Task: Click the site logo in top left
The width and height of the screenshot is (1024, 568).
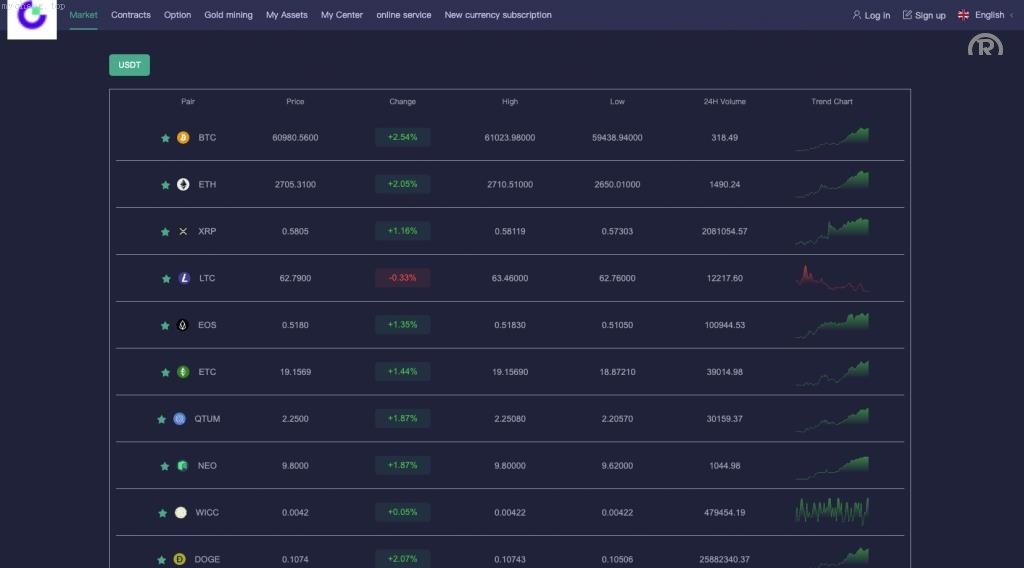Action: pyautogui.click(x=32, y=20)
